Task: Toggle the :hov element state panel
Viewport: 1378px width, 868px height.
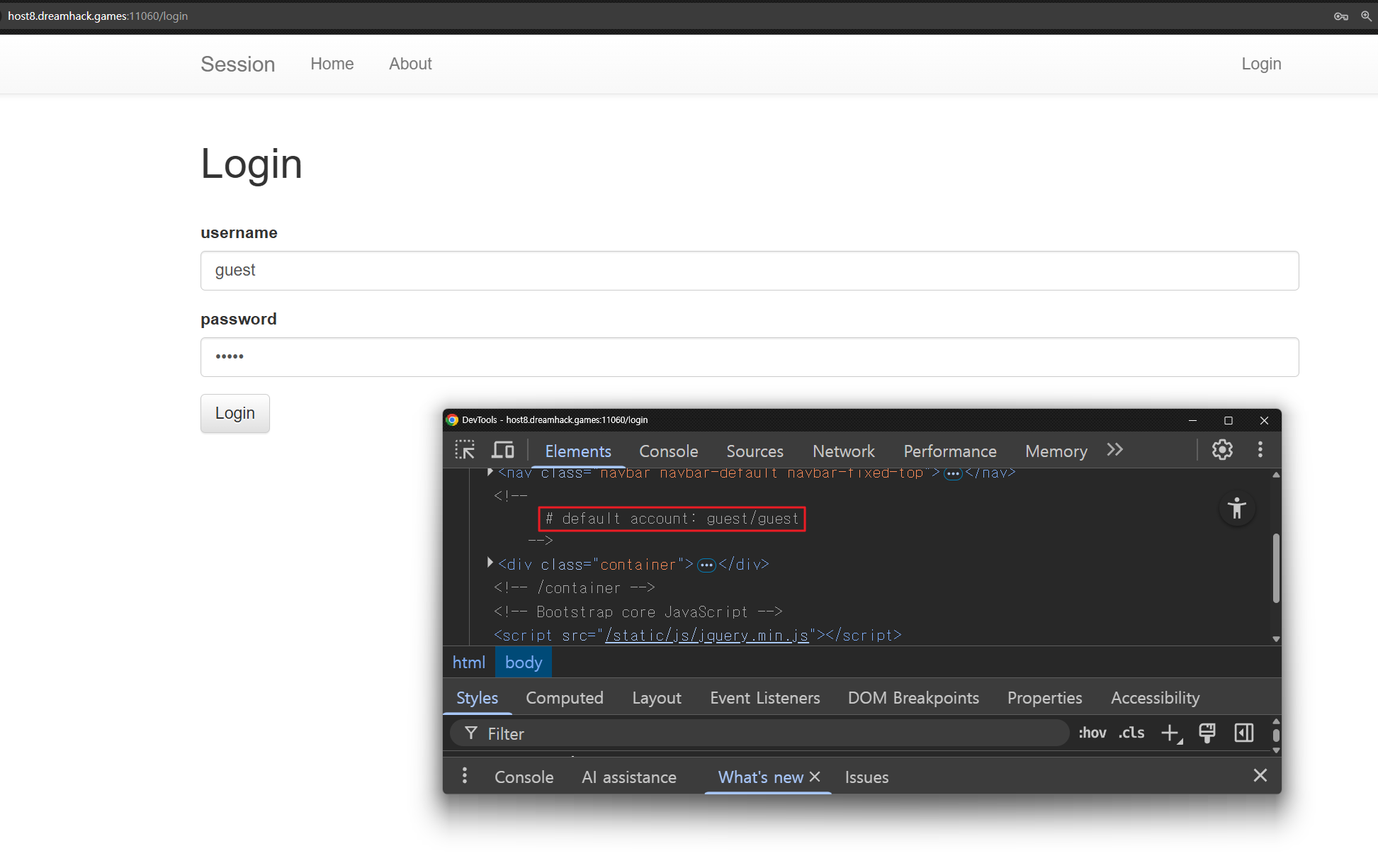Action: [x=1092, y=733]
